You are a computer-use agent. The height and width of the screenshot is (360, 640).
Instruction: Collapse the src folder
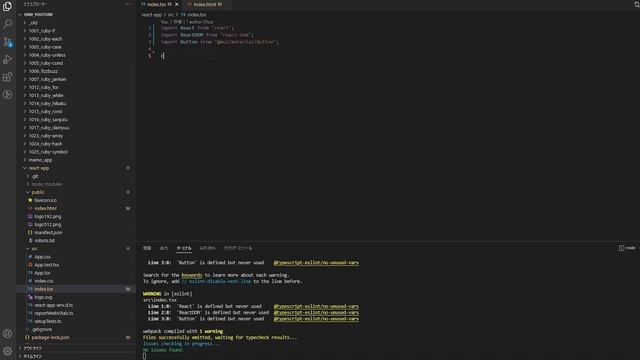click(x=35, y=249)
